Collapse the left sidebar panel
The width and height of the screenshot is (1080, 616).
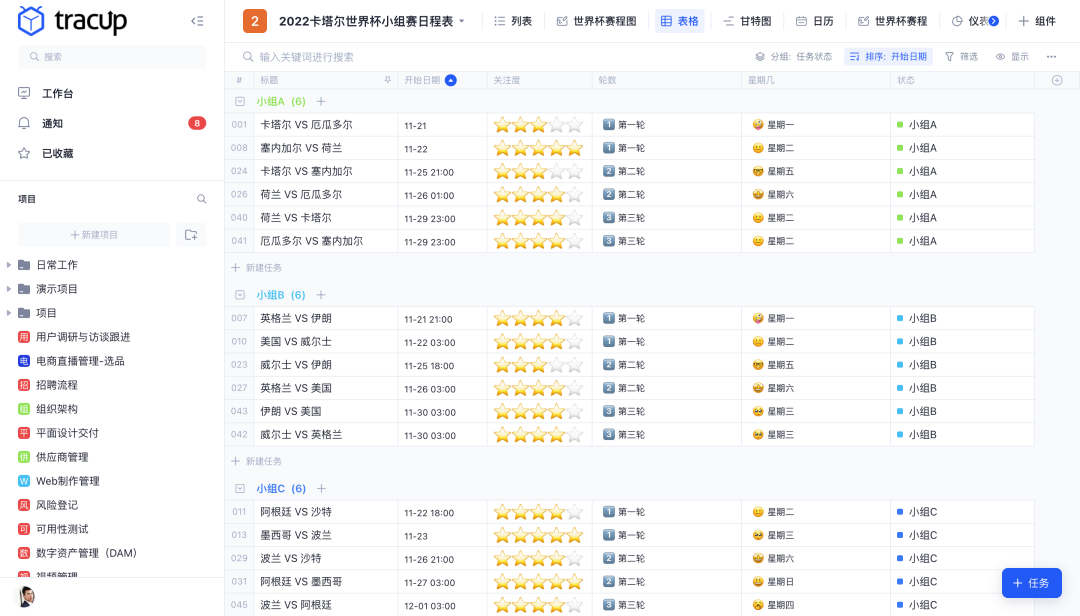click(197, 21)
